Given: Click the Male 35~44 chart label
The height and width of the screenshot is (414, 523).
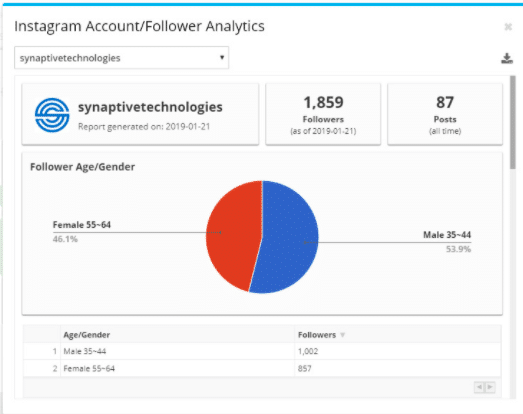Looking at the screenshot, I should [x=447, y=235].
